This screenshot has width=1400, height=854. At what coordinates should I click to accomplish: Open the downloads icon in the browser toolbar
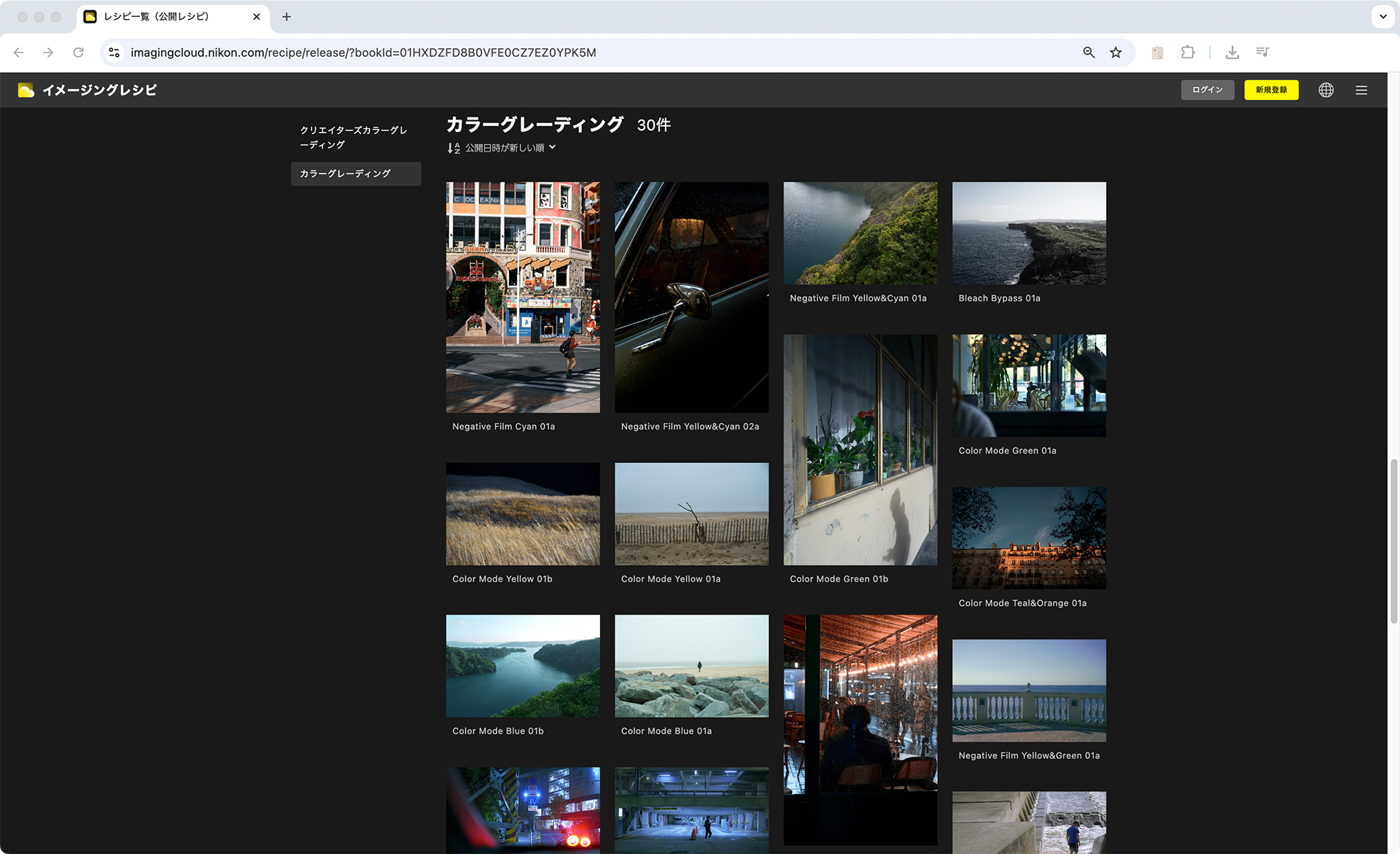click(1232, 52)
